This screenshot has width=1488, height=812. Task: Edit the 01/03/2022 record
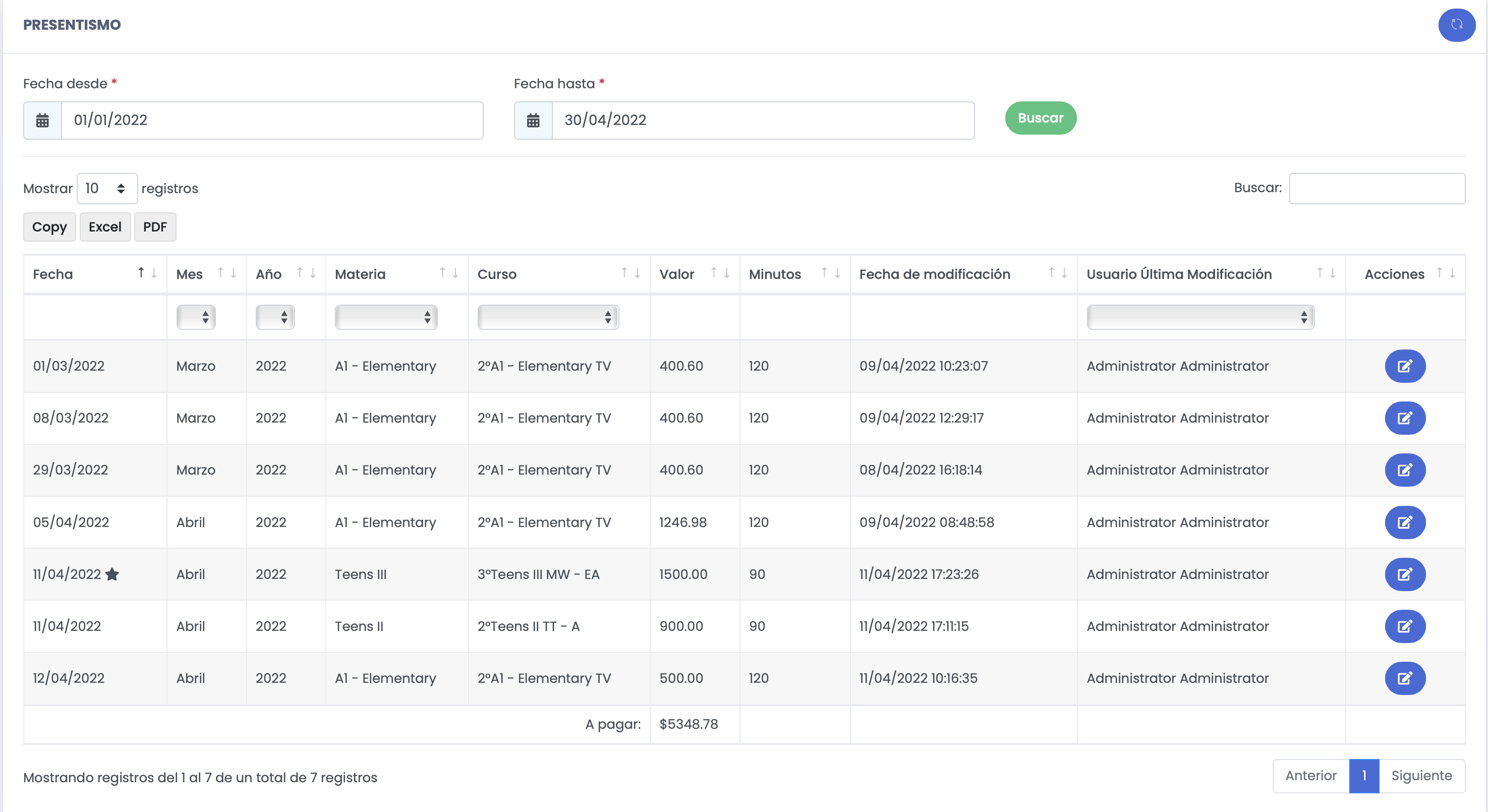click(1405, 366)
